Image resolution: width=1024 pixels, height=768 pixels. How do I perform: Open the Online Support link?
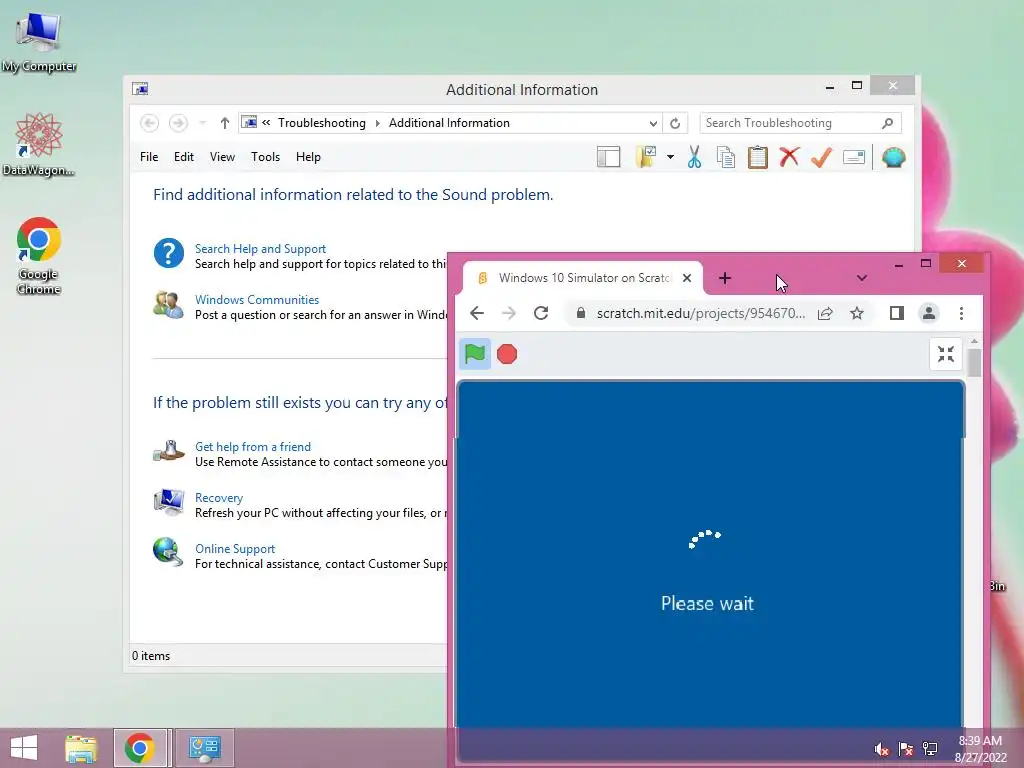tap(234, 549)
